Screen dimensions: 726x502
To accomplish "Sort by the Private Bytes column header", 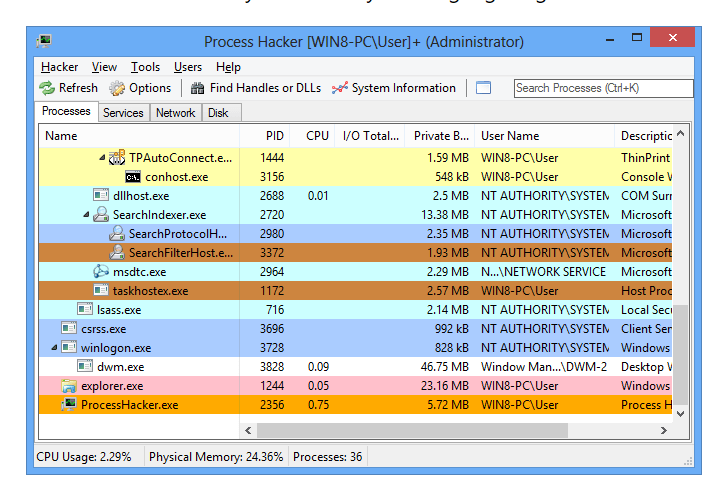I will (440, 136).
